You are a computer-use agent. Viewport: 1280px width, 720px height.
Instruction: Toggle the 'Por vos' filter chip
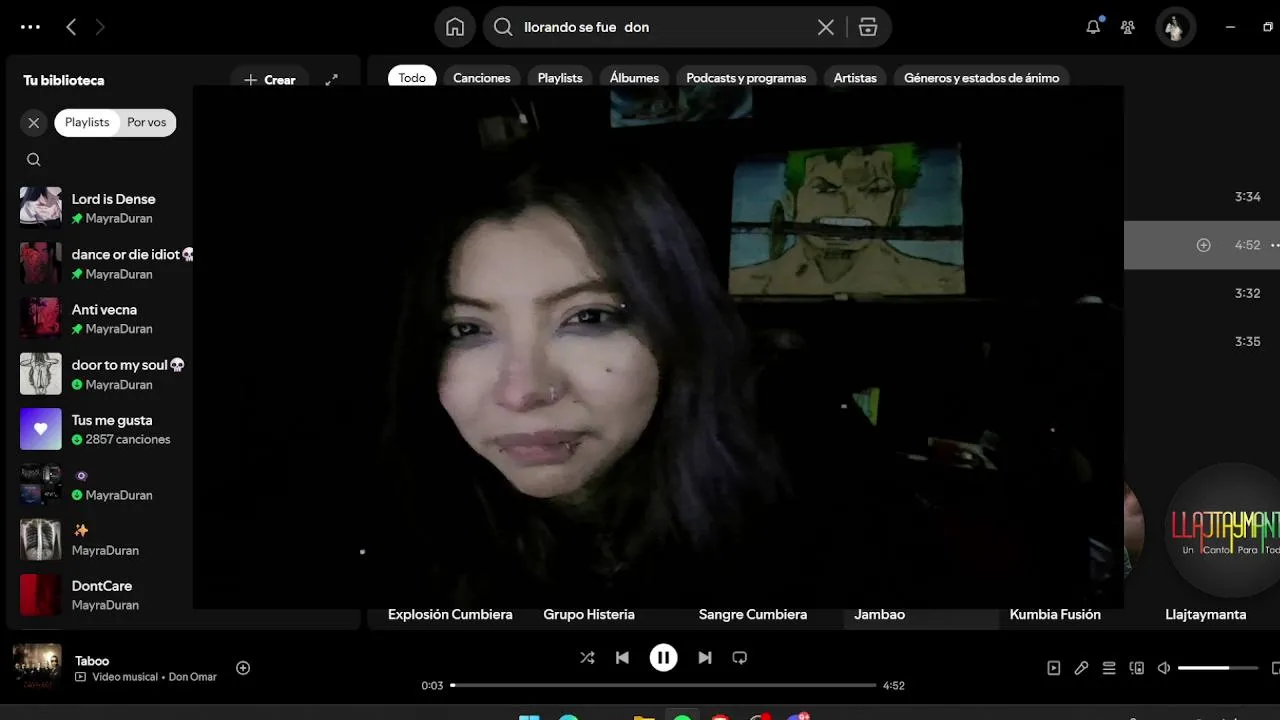pyautogui.click(x=147, y=122)
